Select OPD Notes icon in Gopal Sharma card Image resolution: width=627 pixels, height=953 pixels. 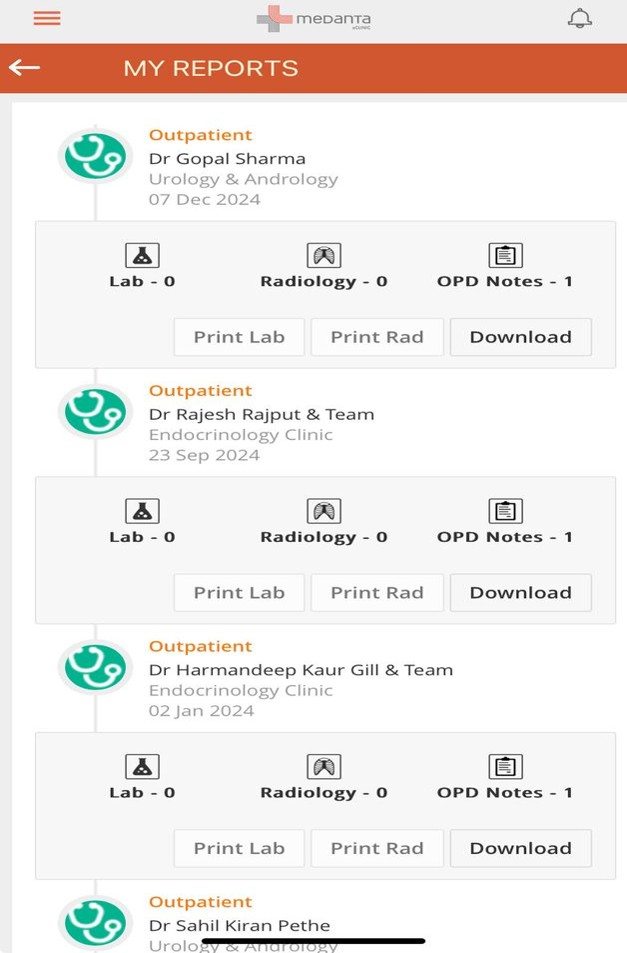pos(505,255)
